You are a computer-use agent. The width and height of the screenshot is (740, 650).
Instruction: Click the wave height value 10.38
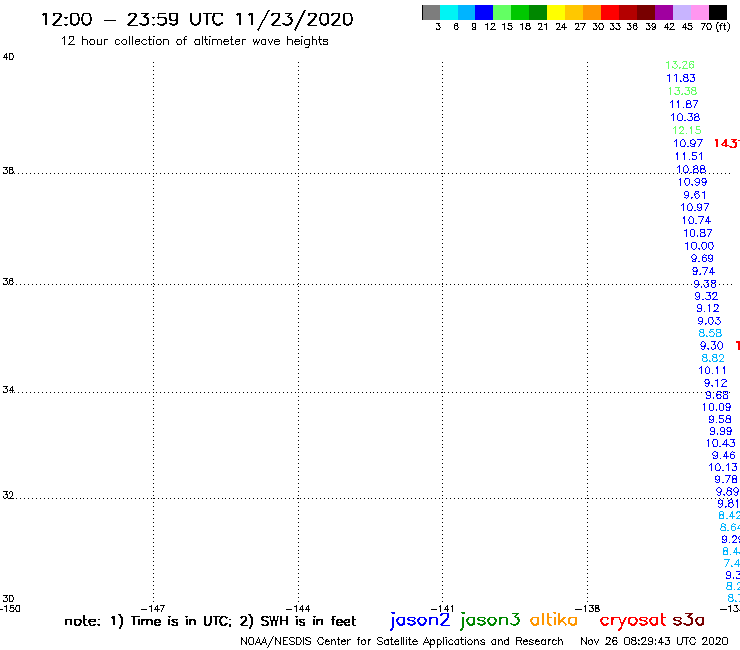tap(685, 117)
